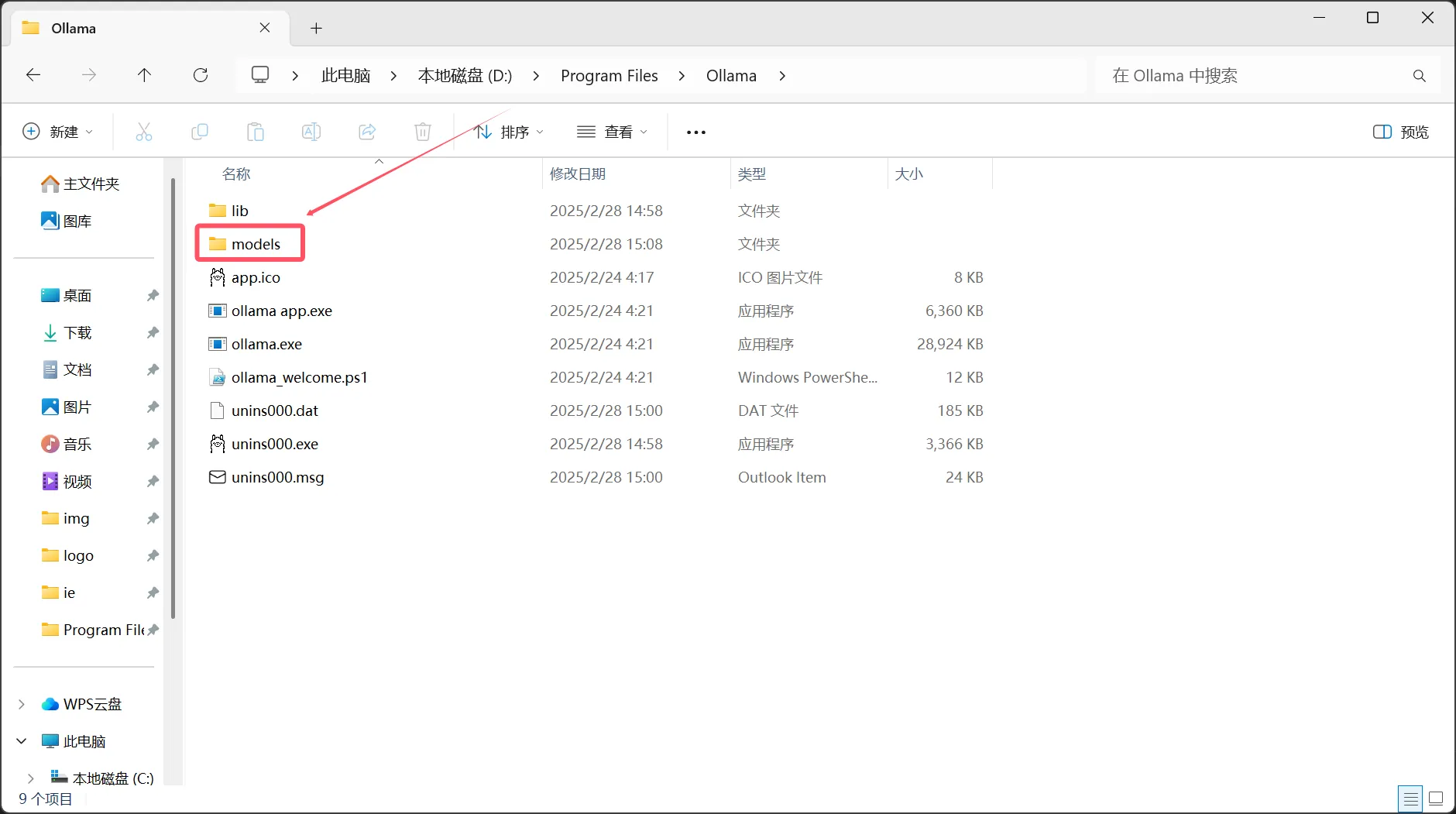The image size is (1456, 814).
Task: Click Program Files breadcrumb
Action: 610,75
